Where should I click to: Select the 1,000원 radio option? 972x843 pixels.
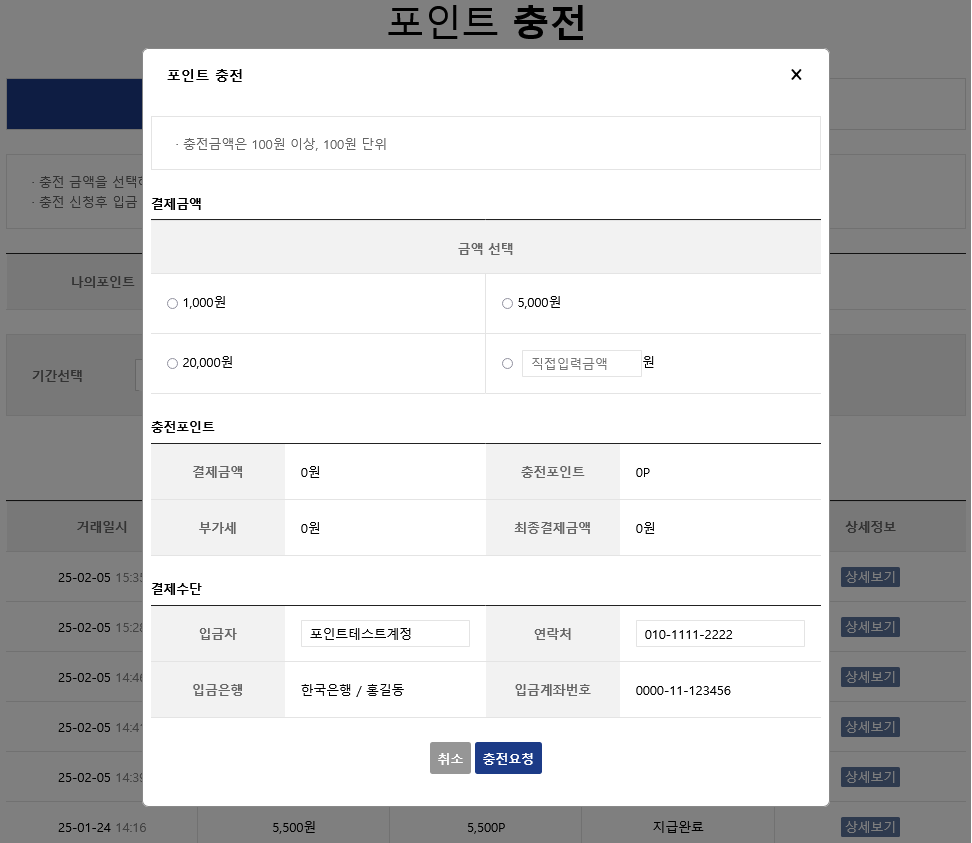coord(172,304)
